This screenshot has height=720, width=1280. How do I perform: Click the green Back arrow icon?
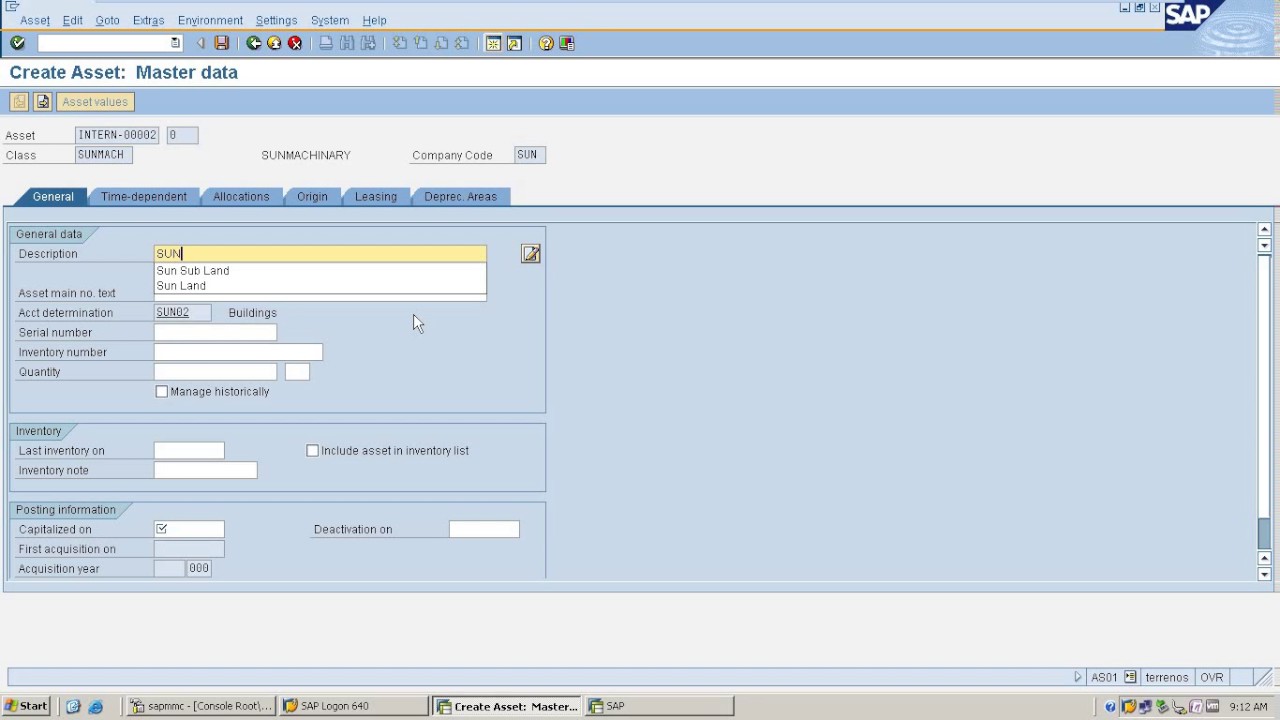pyautogui.click(x=254, y=43)
